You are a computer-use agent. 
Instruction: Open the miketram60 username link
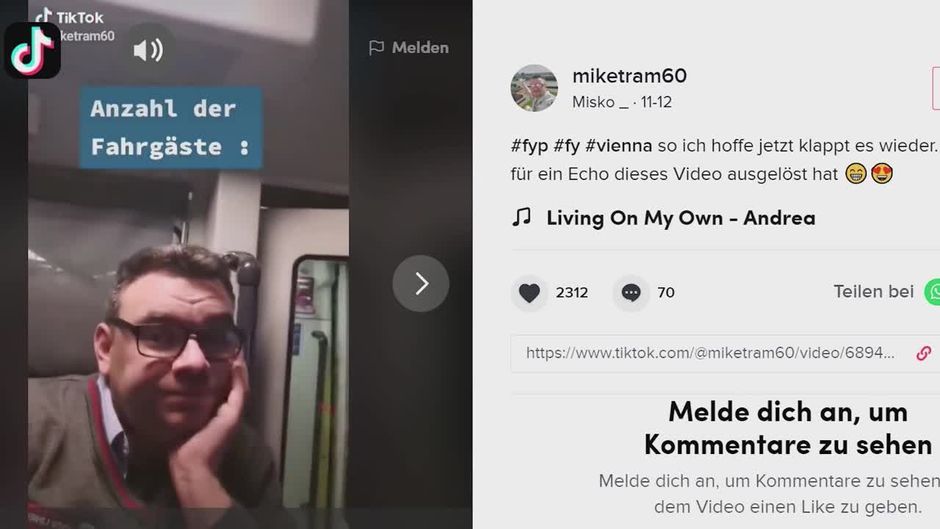click(629, 76)
